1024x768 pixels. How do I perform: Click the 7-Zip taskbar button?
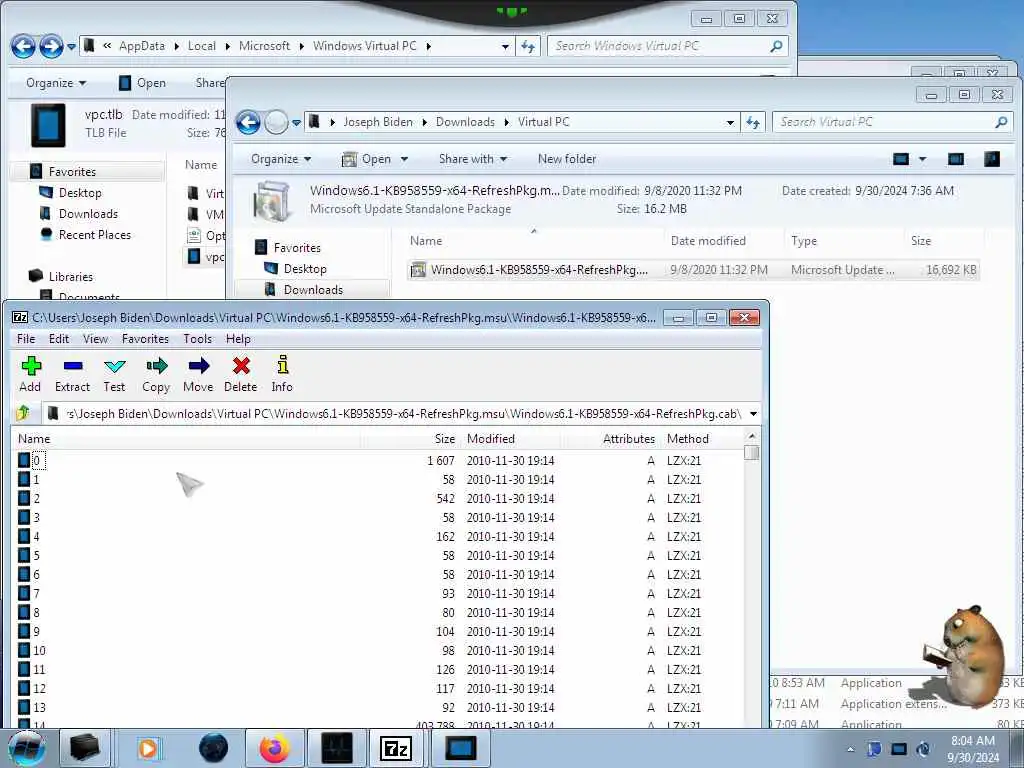(396, 748)
